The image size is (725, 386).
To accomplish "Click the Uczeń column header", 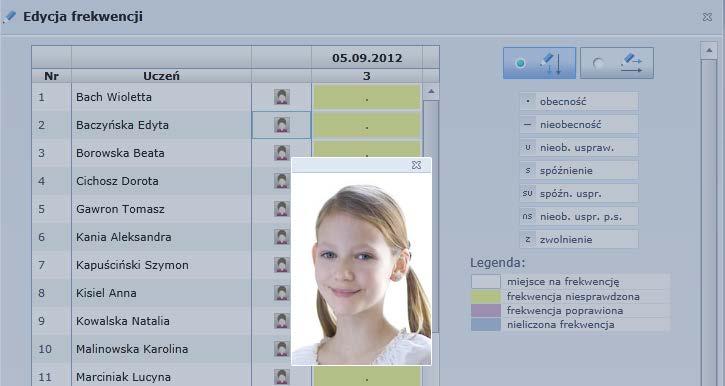I will click(161, 76).
